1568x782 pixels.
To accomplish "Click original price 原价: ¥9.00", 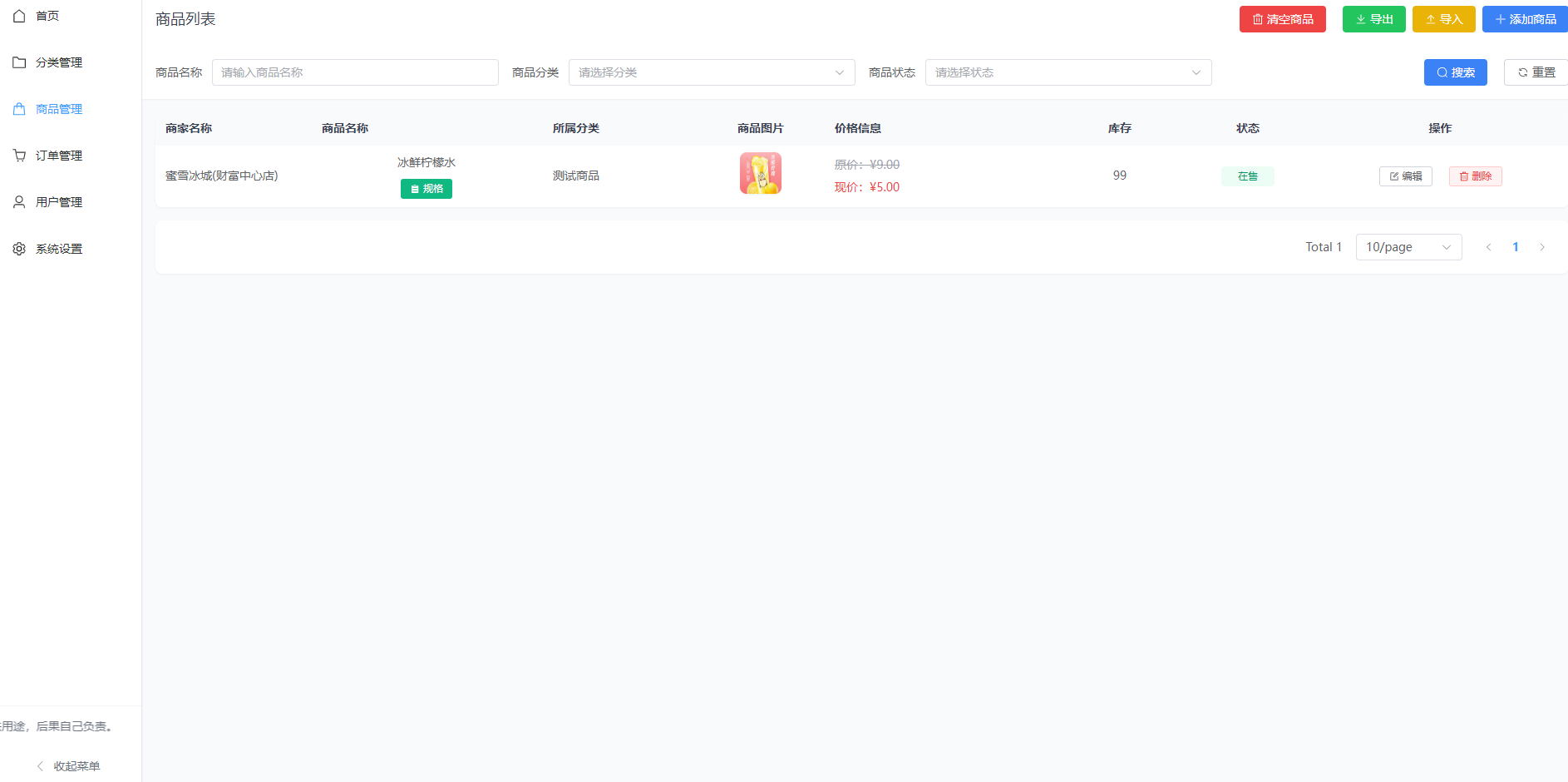I will [x=867, y=165].
